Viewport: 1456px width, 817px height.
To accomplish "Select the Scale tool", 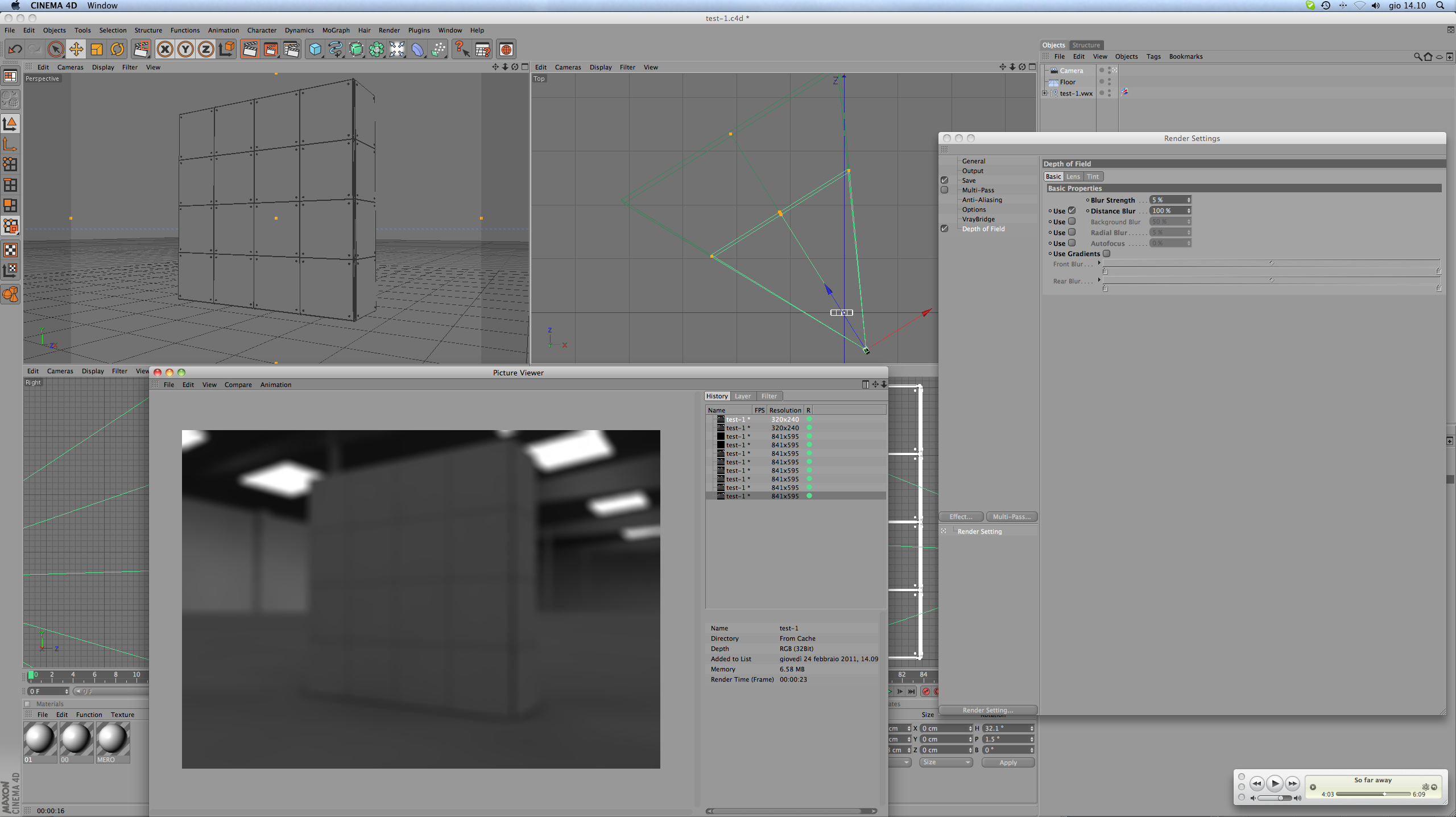I will [x=97, y=49].
